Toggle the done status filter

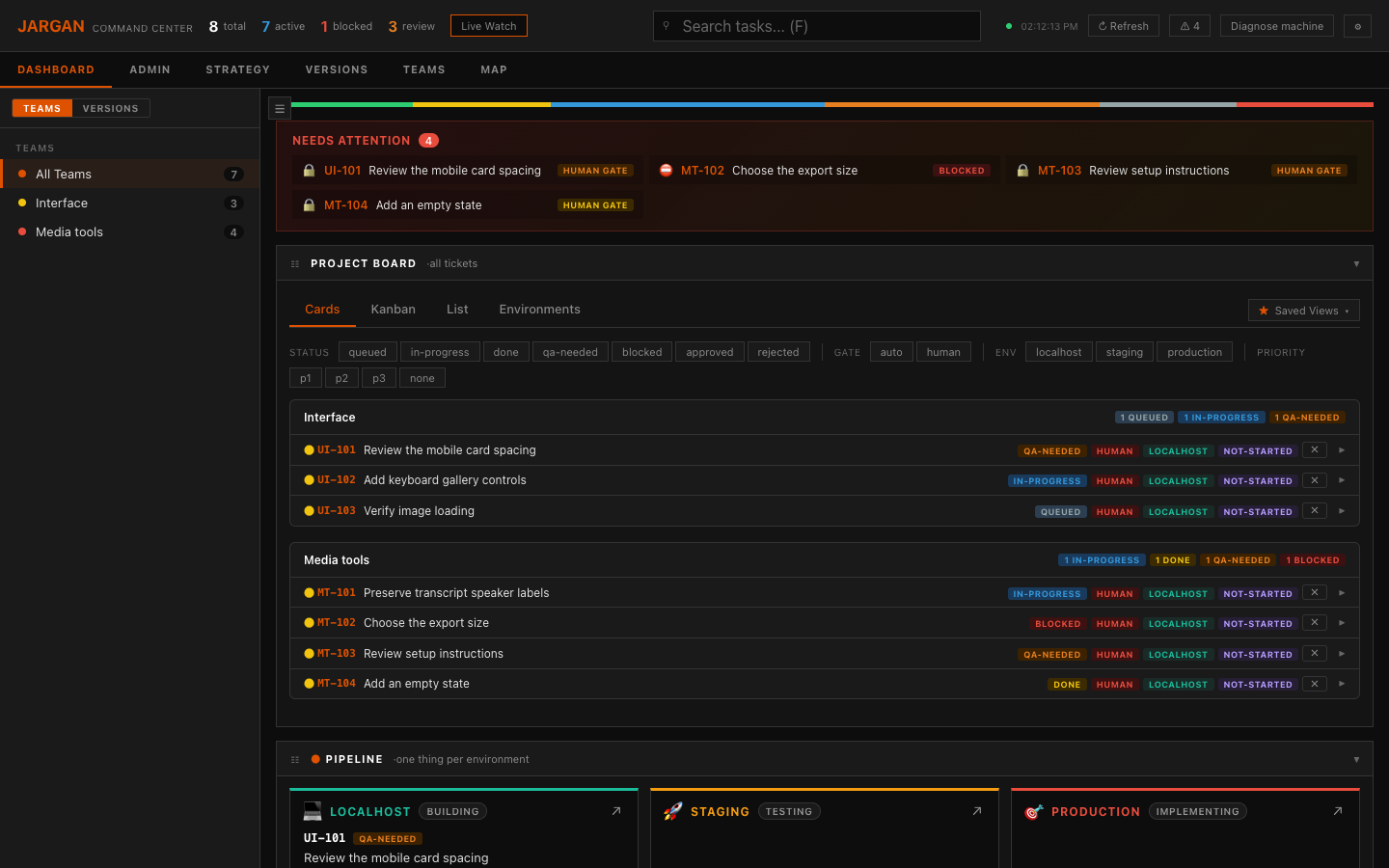[x=506, y=352]
